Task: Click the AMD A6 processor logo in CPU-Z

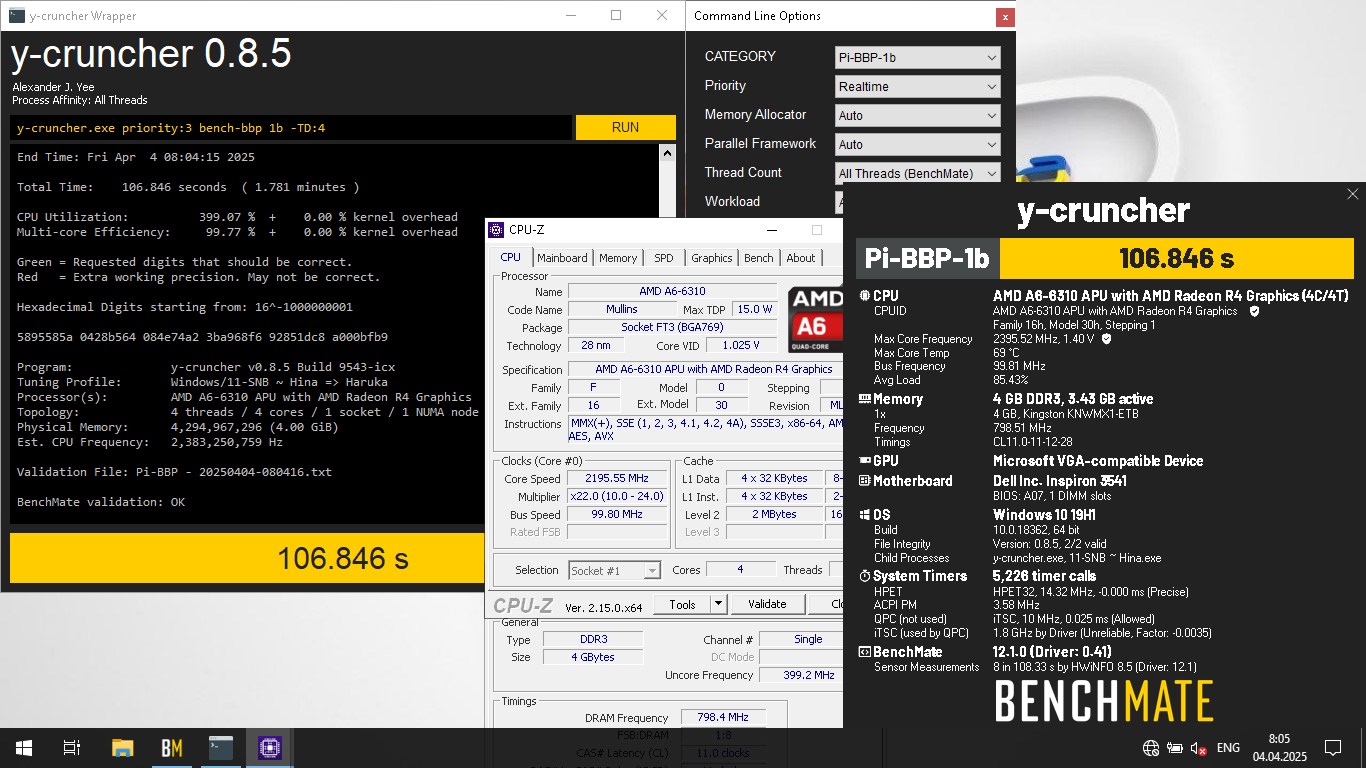Action: click(816, 319)
